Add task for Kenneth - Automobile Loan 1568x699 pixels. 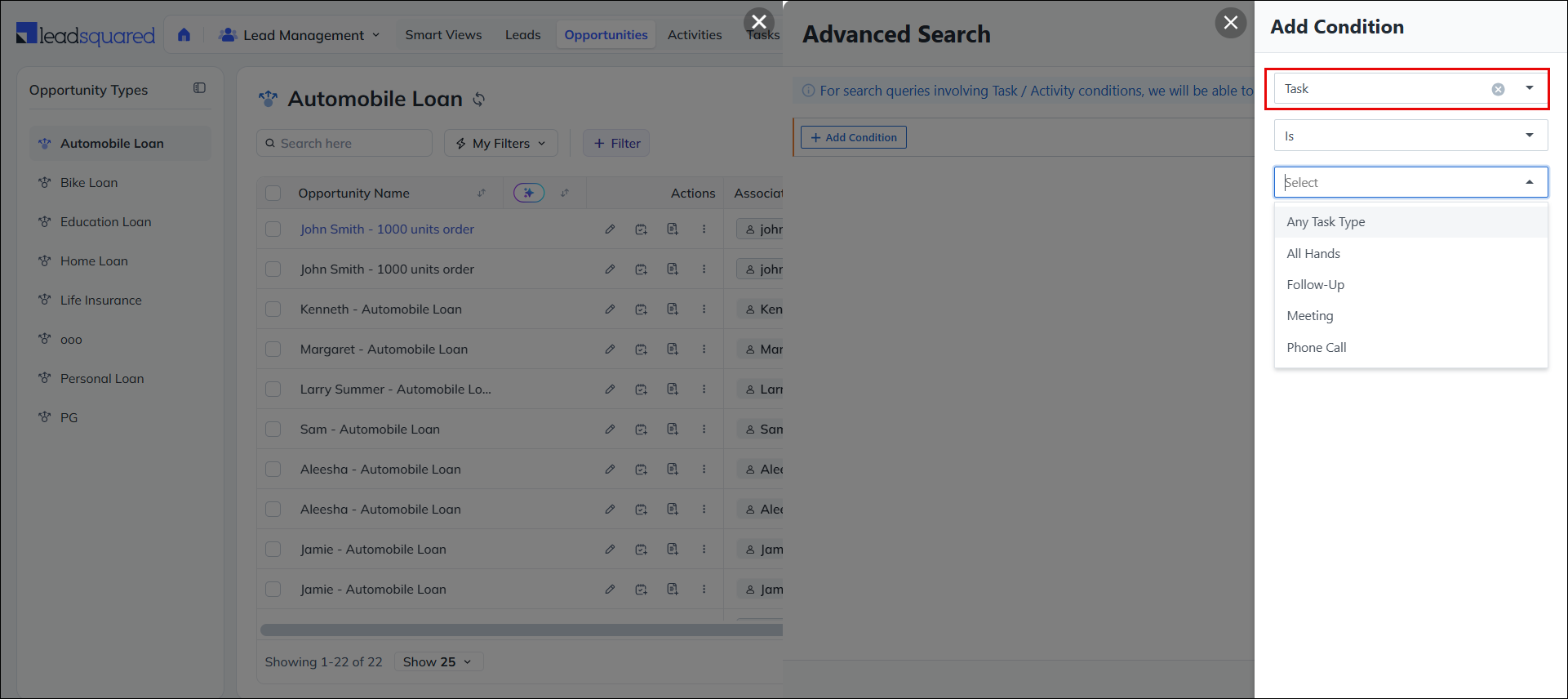point(641,309)
